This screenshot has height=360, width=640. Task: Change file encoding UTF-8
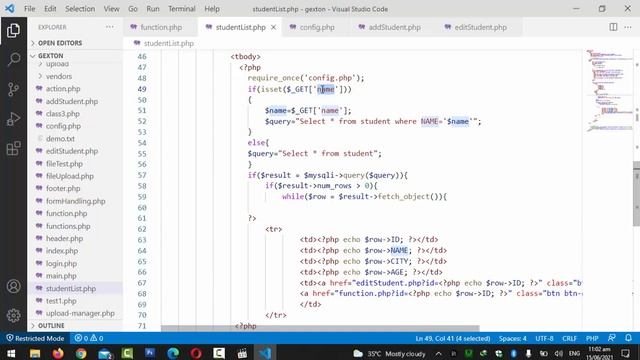point(544,338)
